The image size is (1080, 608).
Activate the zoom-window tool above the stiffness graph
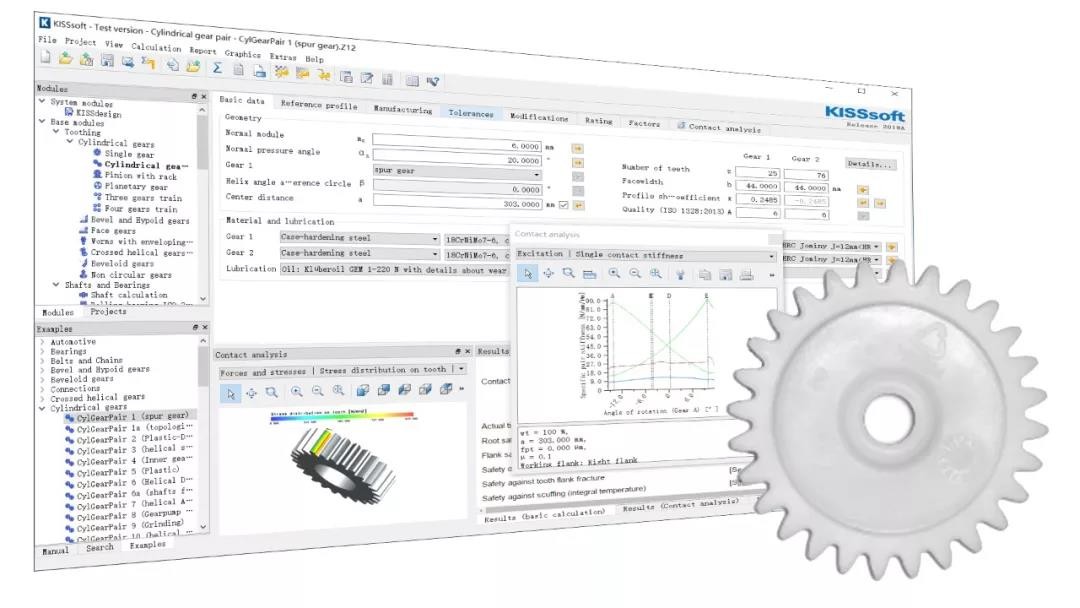tap(568, 273)
